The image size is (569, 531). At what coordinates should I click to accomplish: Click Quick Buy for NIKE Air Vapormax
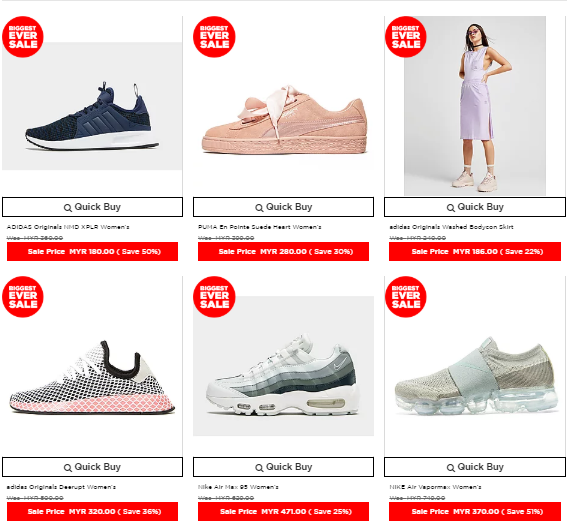pyautogui.click(x=475, y=467)
